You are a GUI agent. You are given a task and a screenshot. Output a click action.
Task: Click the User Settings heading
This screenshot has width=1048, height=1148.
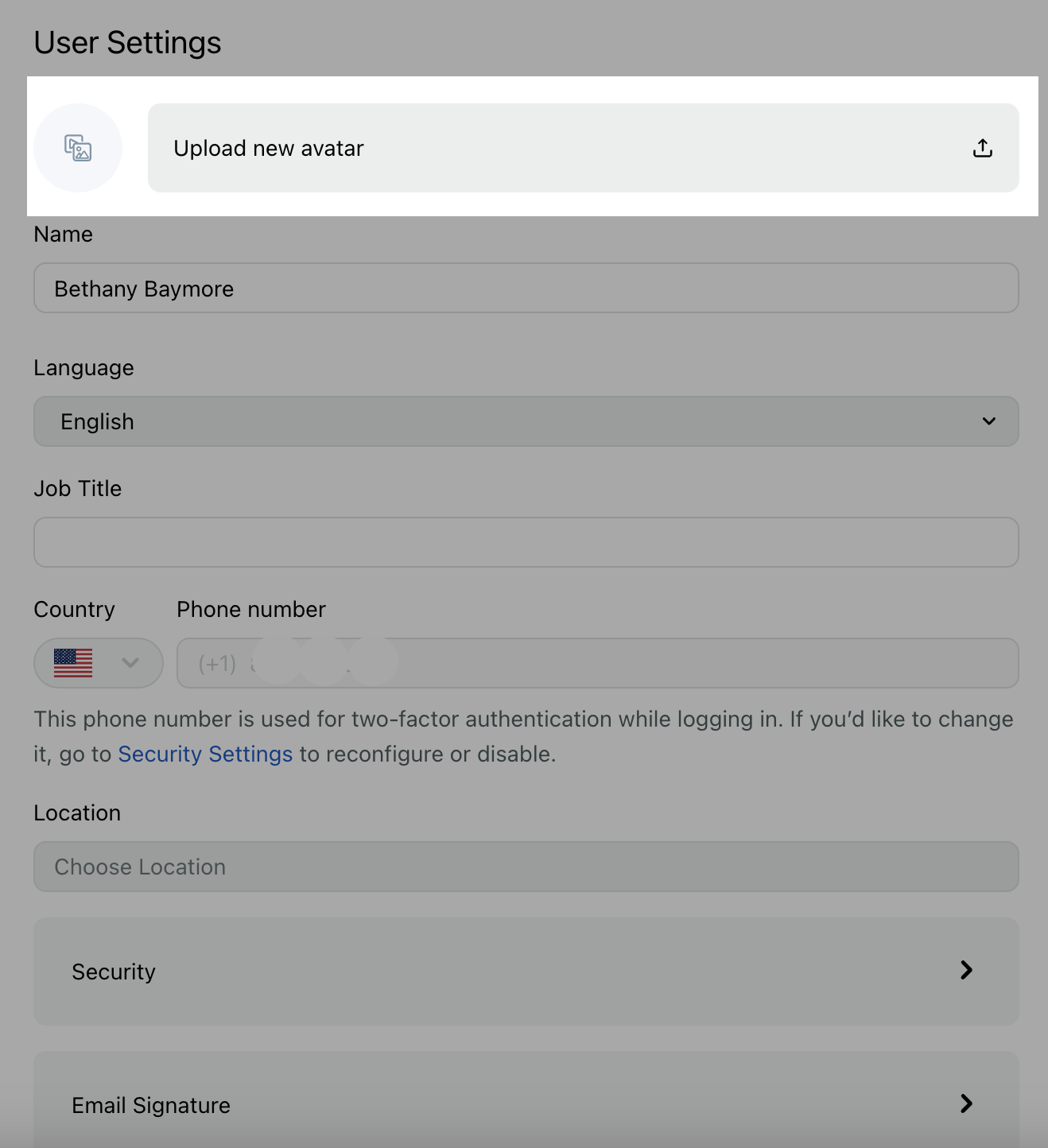pyautogui.click(x=128, y=42)
